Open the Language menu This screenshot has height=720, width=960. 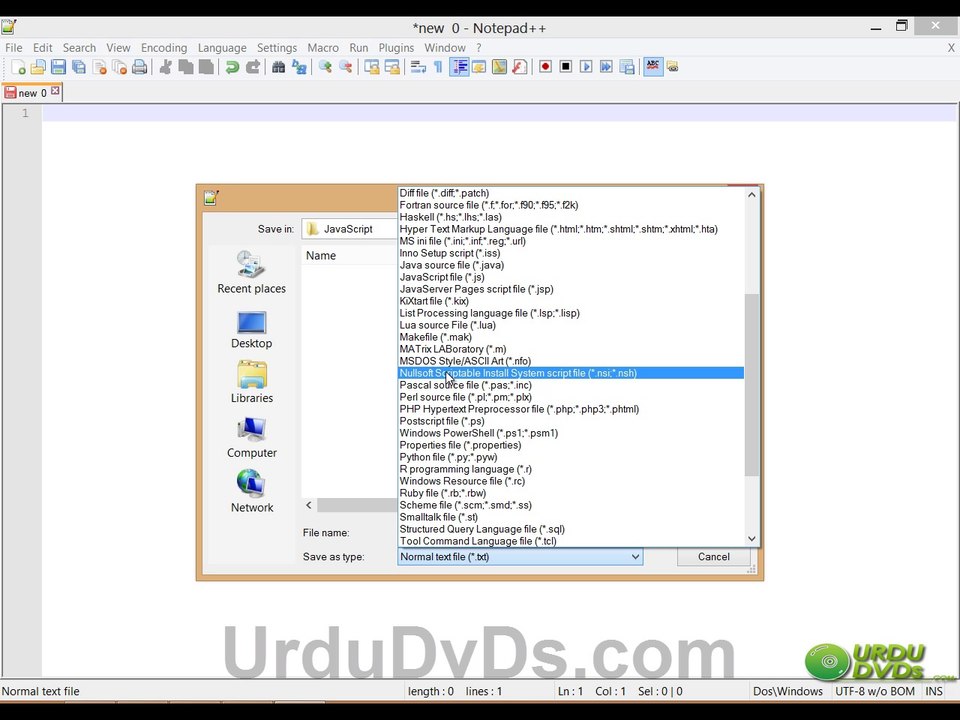coord(222,48)
